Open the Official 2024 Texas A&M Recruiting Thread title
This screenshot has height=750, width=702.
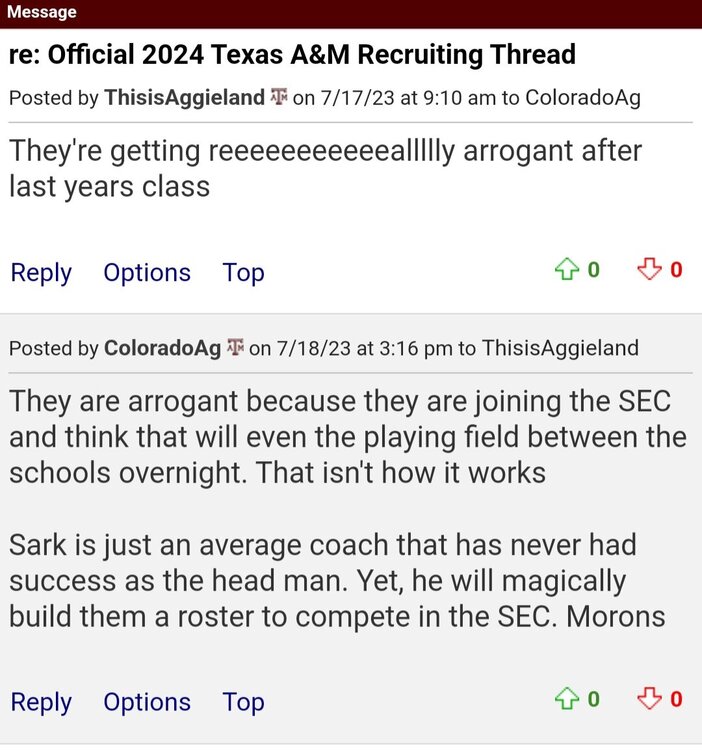pyautogui.click(x=292, y=54)
